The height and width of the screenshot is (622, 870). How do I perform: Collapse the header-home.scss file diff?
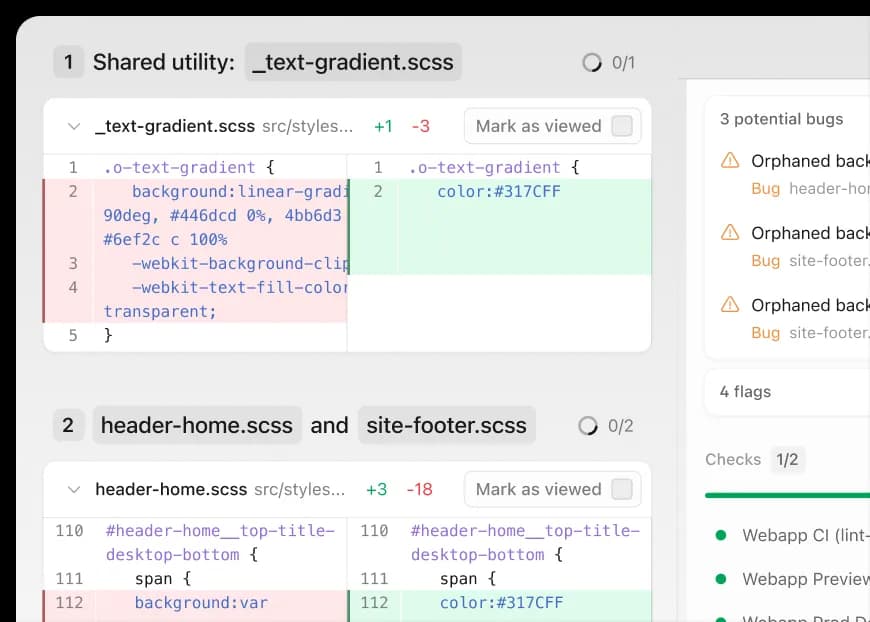point(74,489)
